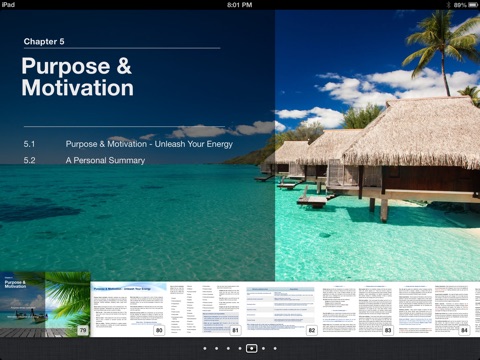
Task: Go to the first chapter dot
Action: pos(205,348)
